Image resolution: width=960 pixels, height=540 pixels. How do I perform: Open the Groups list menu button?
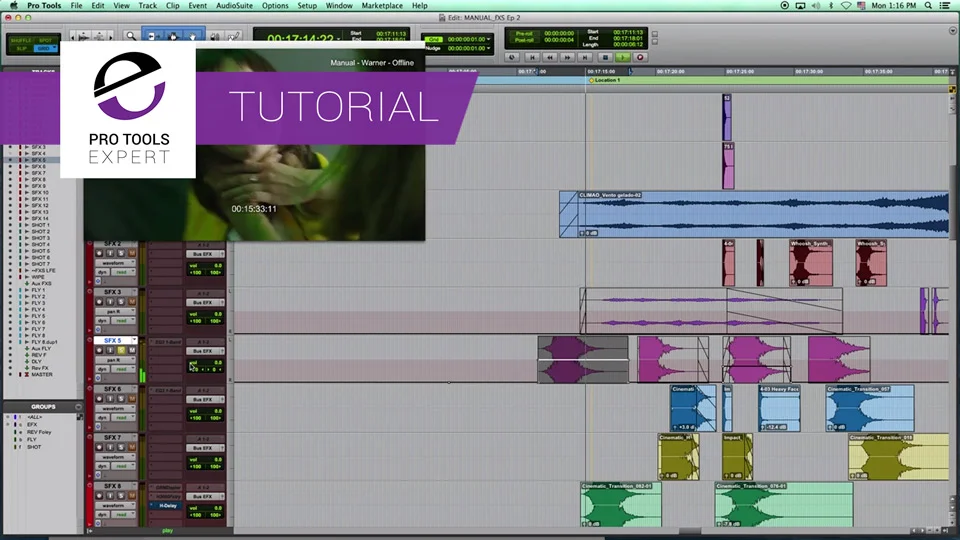[78, 407]
